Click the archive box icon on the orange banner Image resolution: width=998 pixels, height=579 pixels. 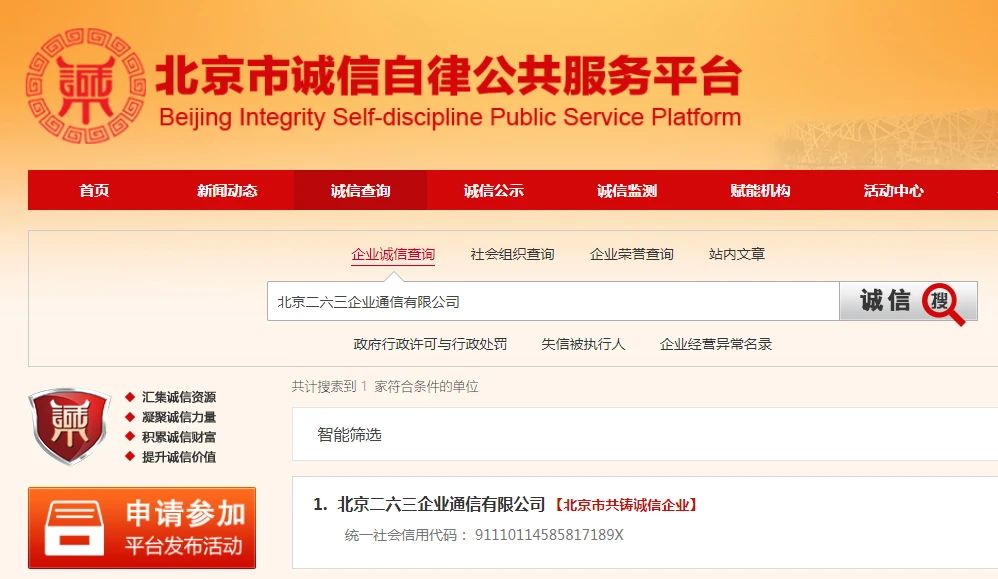(74, 528)
